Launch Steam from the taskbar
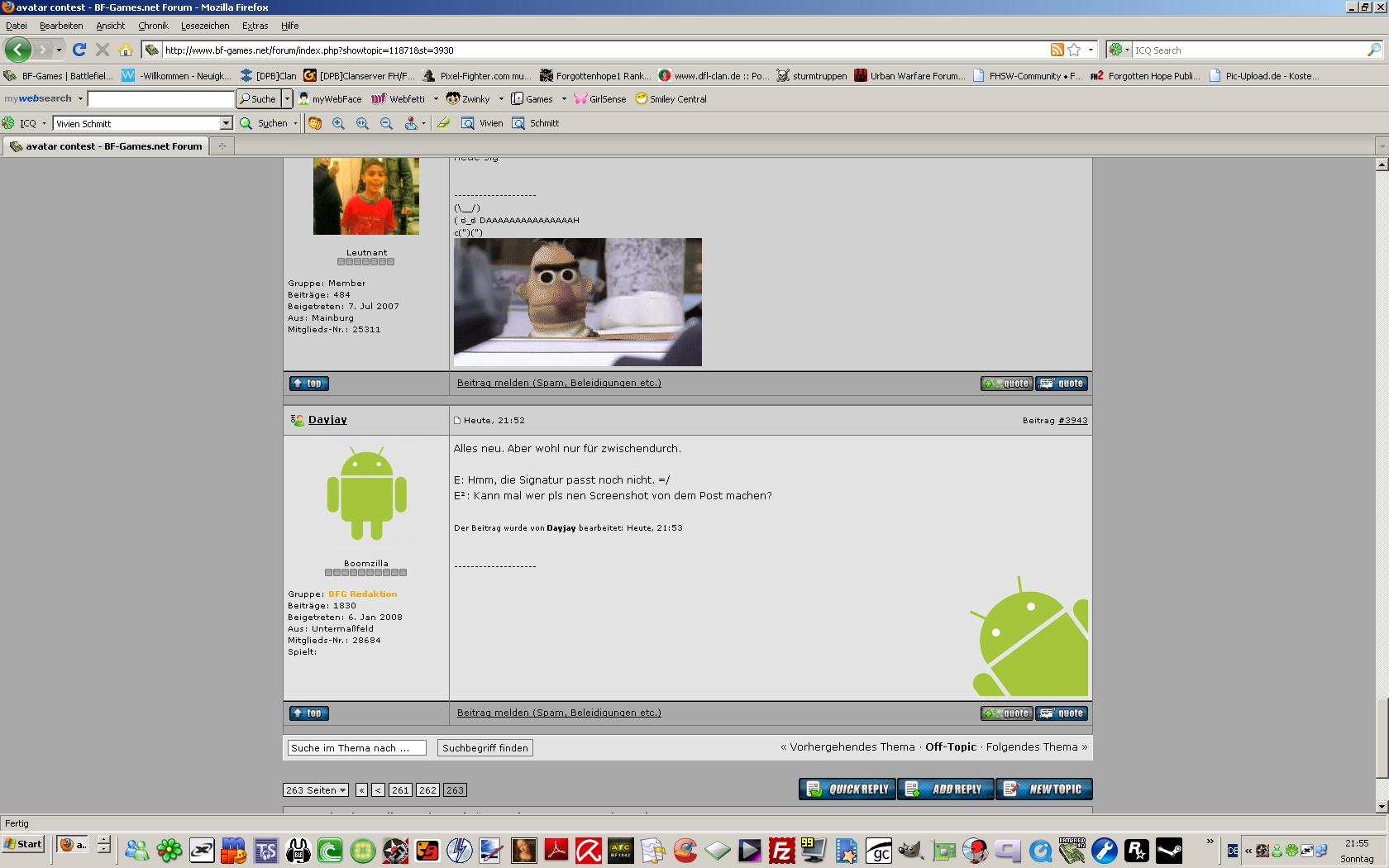 1169,850
